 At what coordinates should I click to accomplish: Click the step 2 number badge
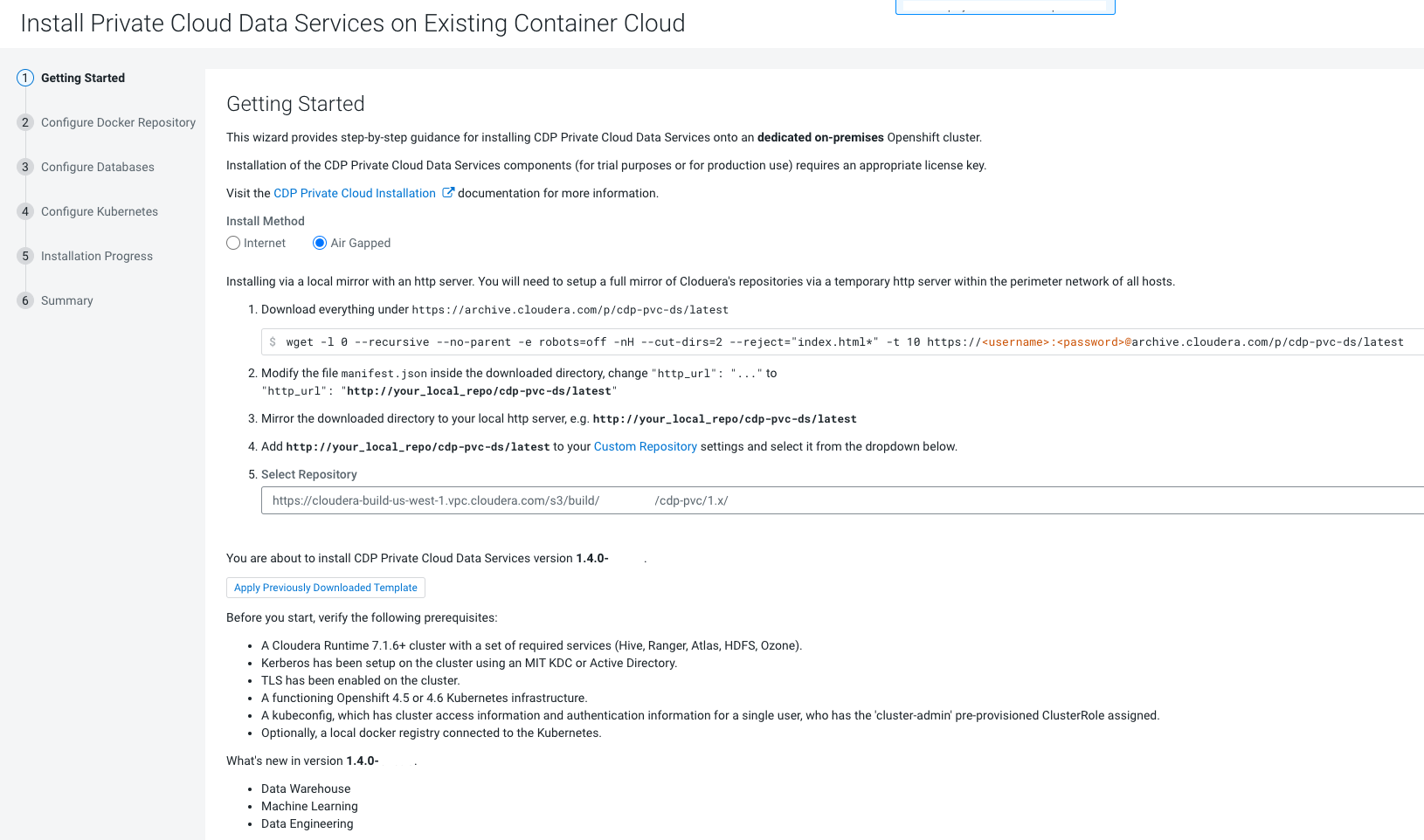point(25,122)
